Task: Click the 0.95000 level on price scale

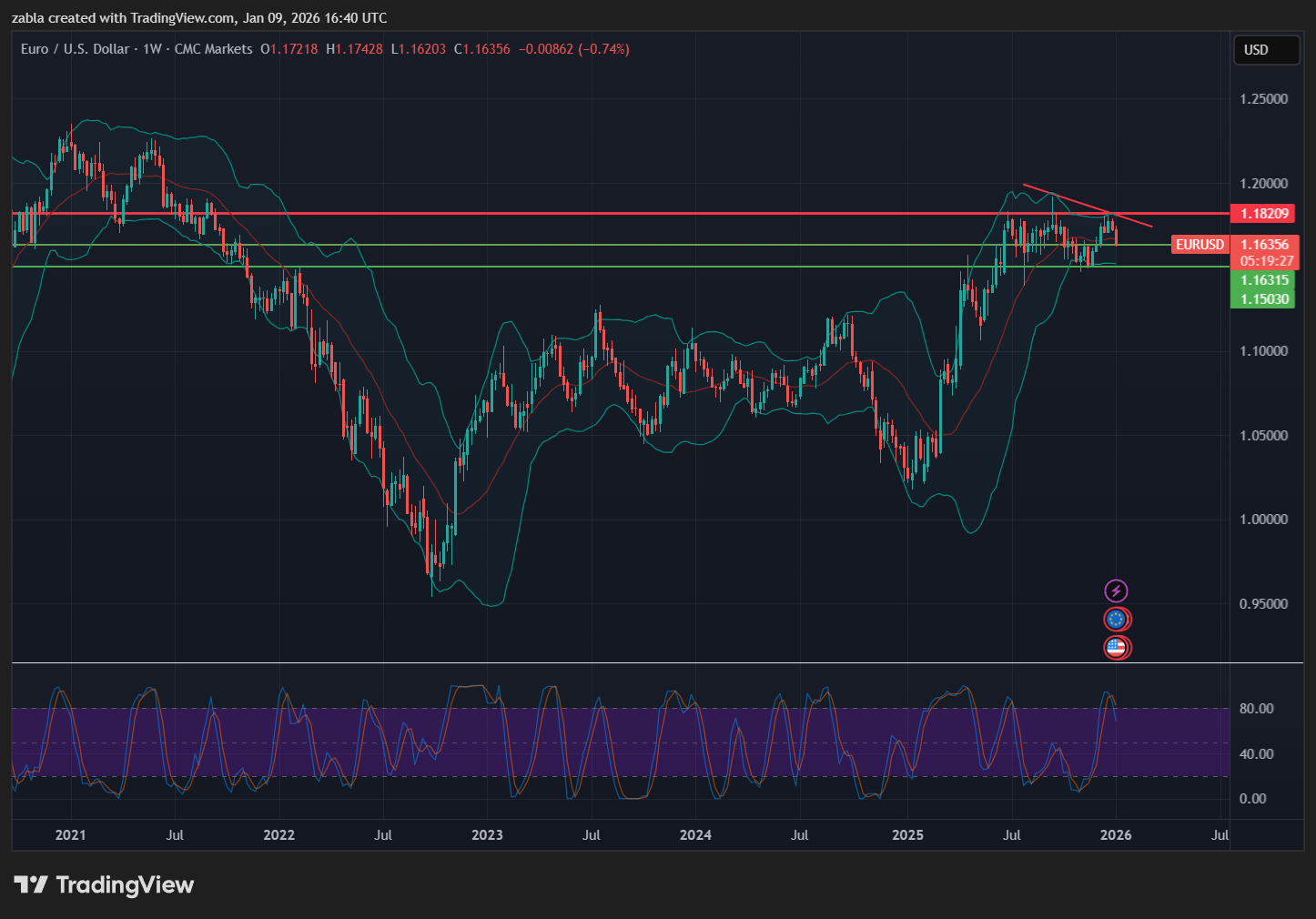Action: coord(1263,604)
